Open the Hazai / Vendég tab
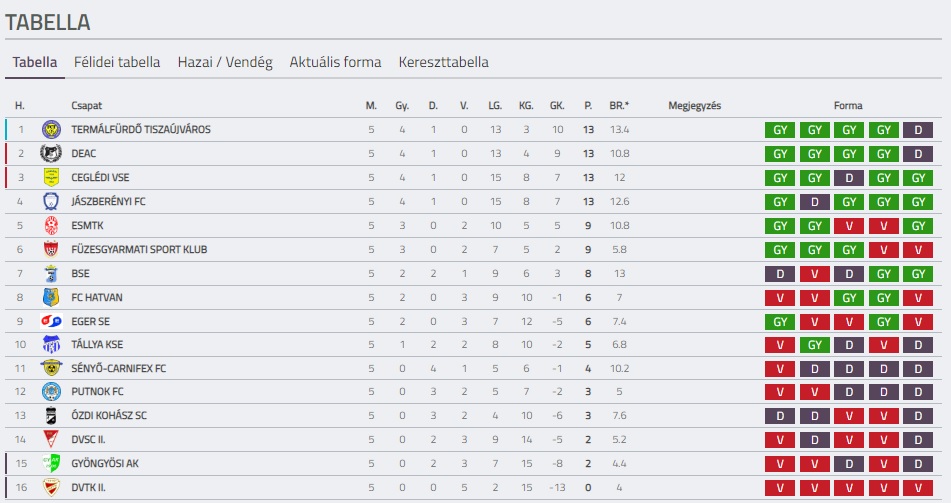The height and width of the screenshot is (503, 951). [225, 62]
